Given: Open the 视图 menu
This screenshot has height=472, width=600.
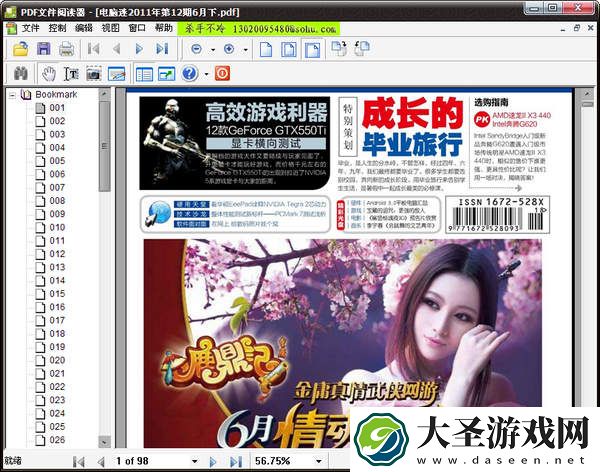Looking at the screenshot, I should click(x=110, y=28).
